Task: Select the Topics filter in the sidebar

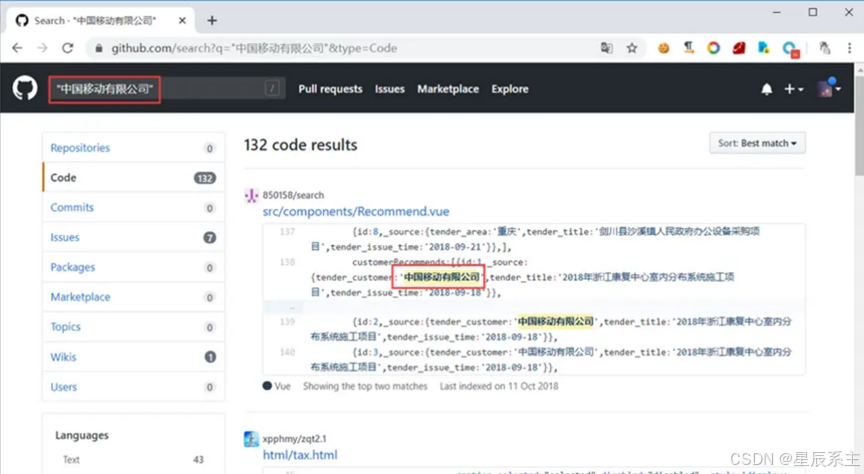Action: 133,326
